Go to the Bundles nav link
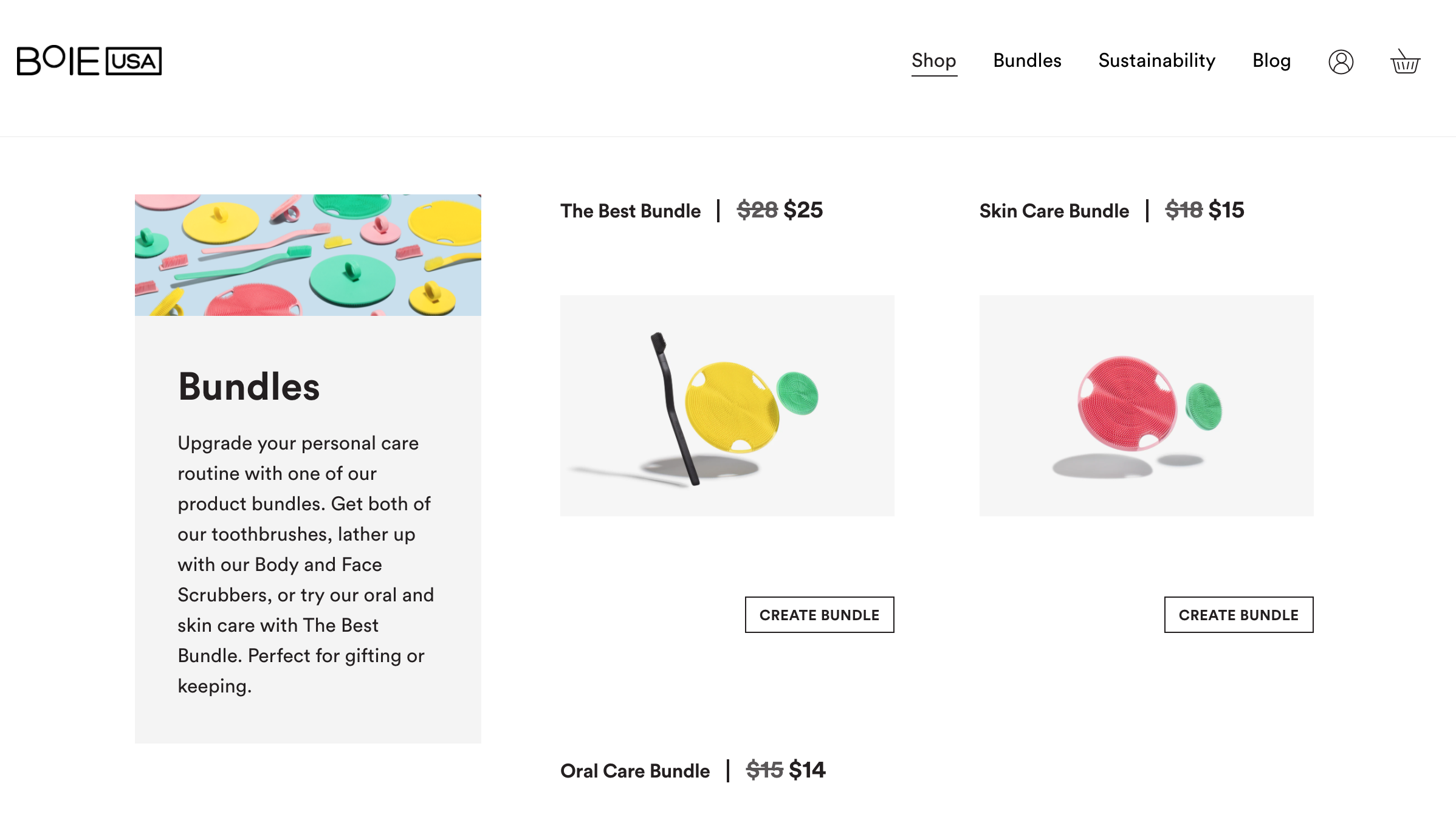This screenshot has width=1456, height=817. click(1027, 61)
